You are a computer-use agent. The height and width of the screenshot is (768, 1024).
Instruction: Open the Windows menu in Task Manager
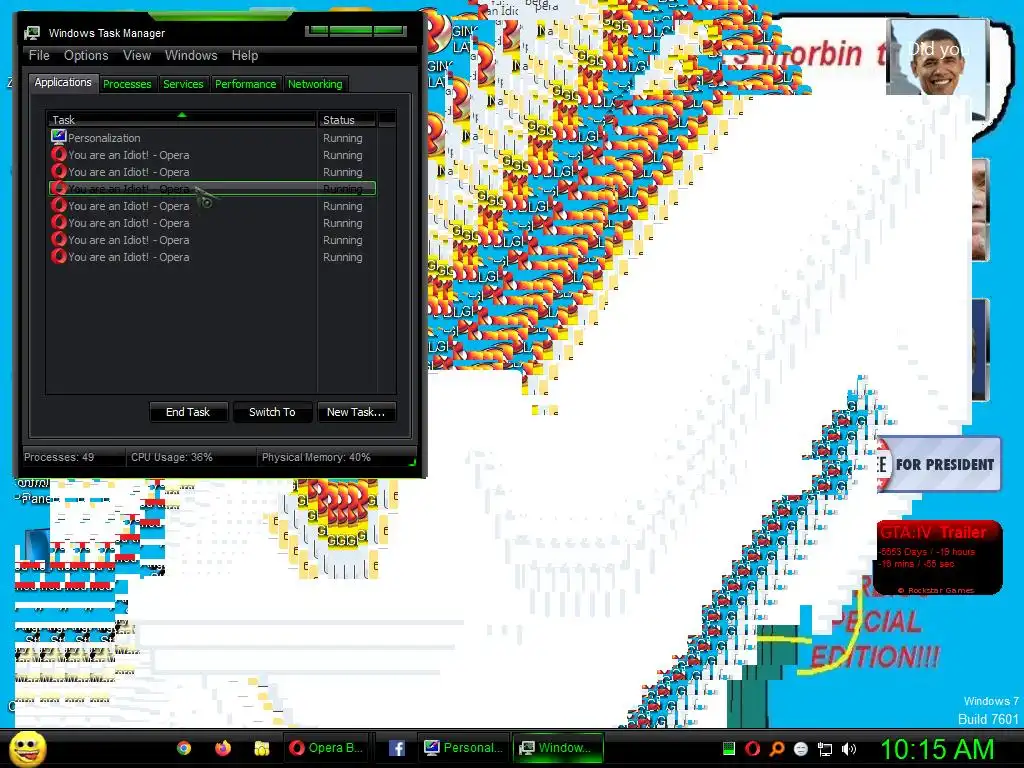(191, 56)
